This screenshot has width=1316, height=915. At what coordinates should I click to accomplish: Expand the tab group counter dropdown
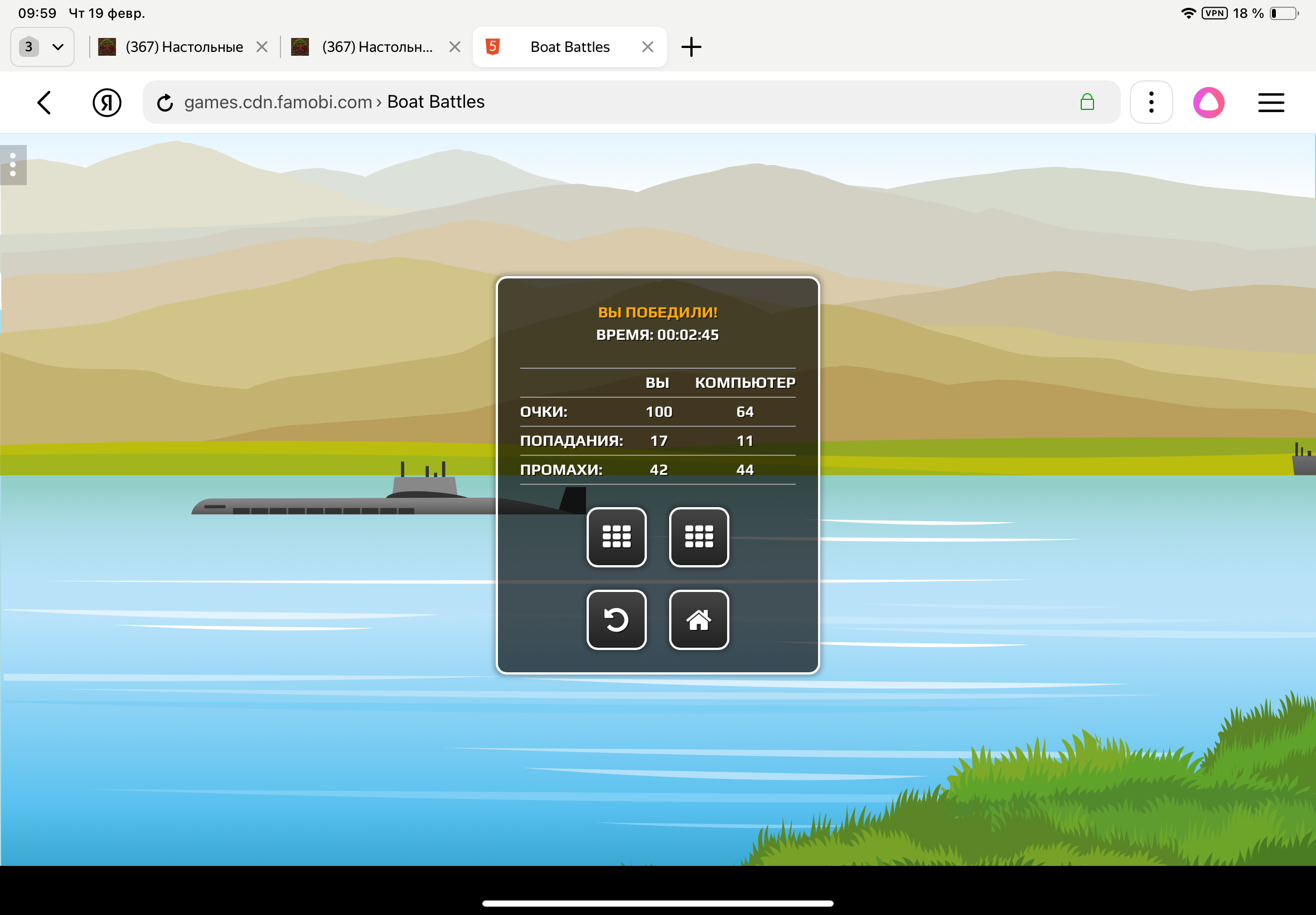(42, 47)
